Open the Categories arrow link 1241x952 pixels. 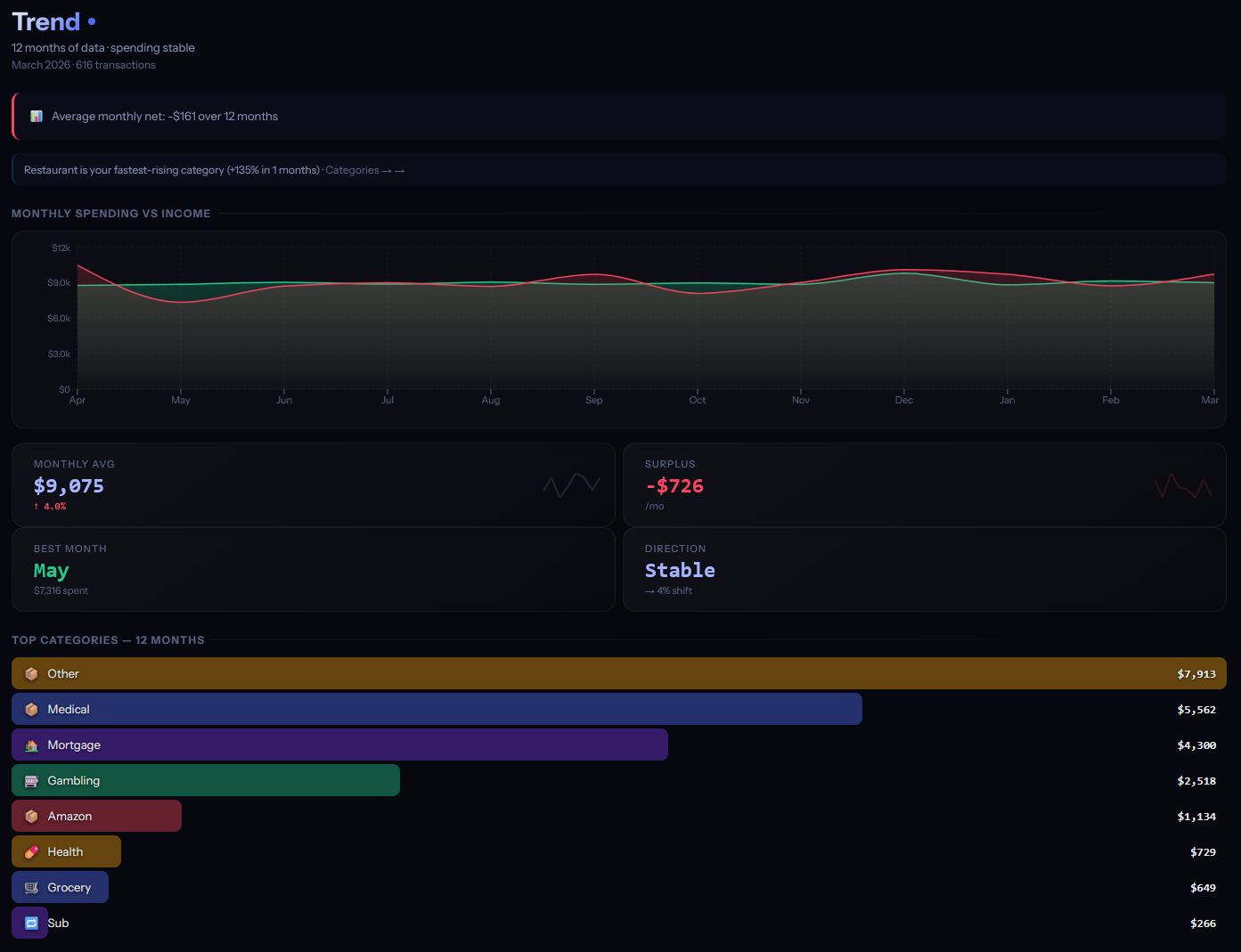tap(364, 169)
